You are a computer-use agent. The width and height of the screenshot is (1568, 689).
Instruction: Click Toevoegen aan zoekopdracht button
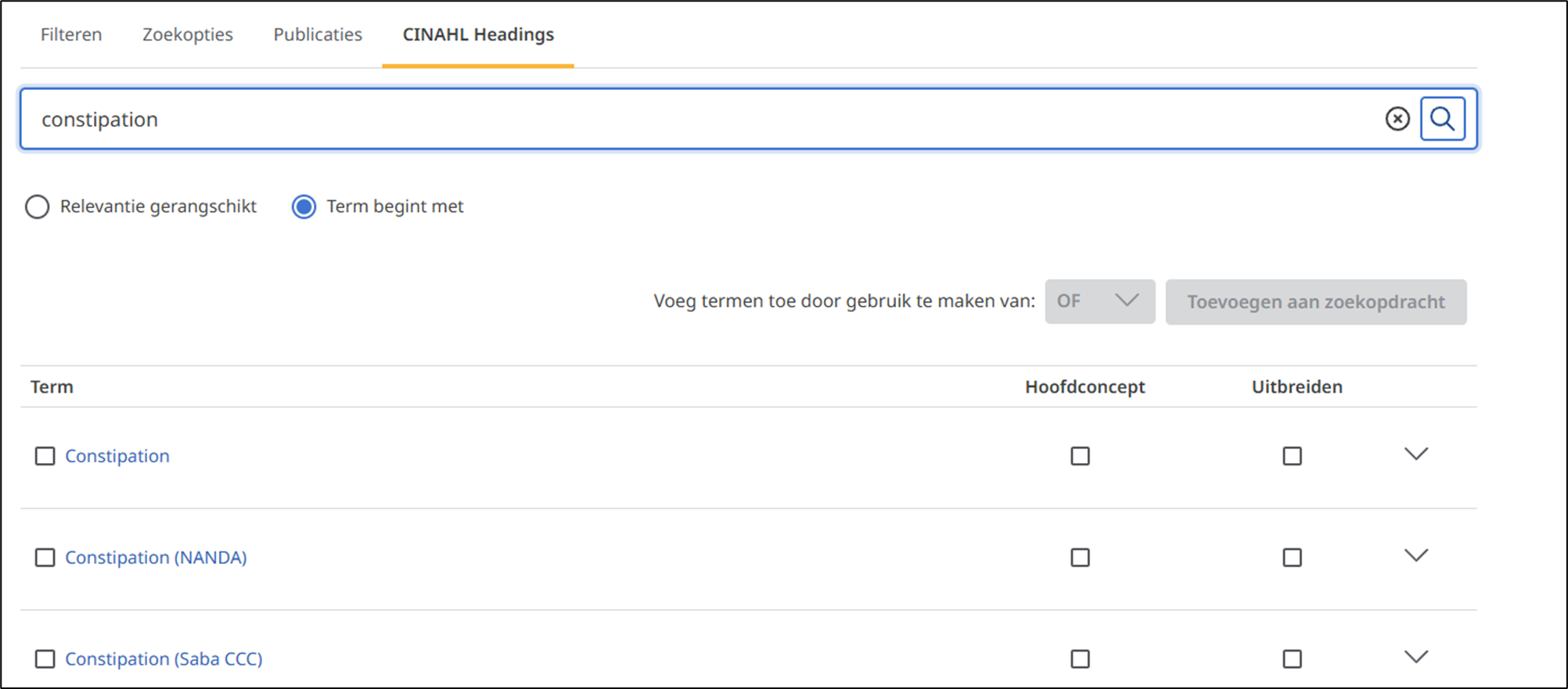pos(1316,302)
